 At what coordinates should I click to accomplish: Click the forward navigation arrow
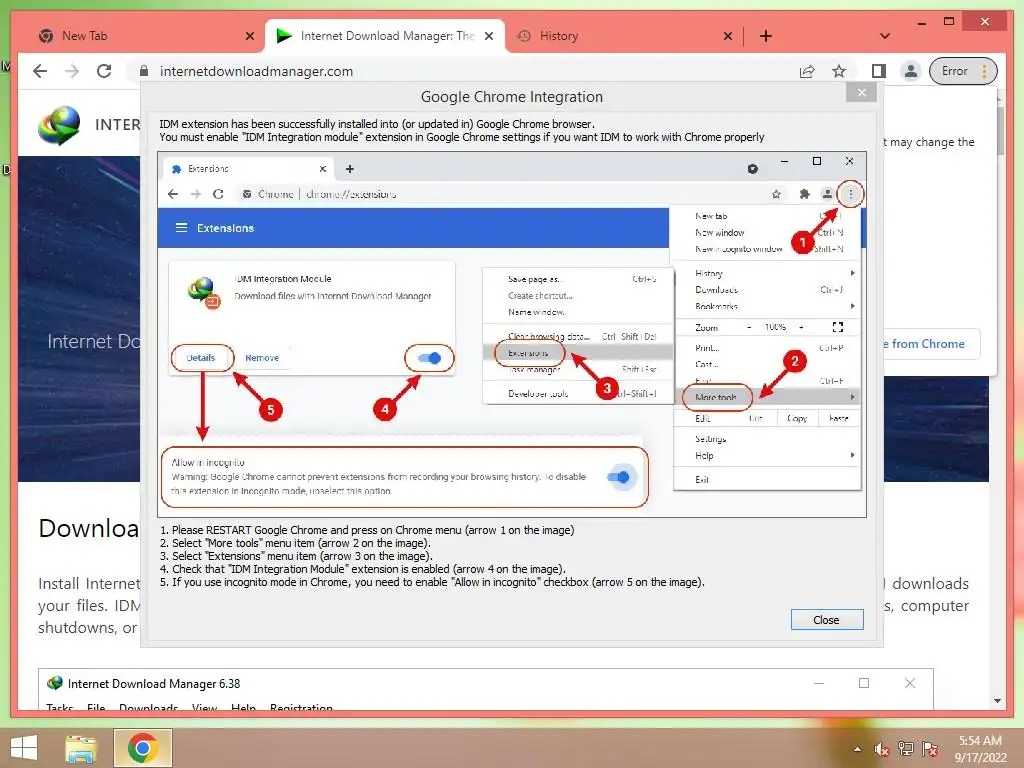tap(72, 71)
